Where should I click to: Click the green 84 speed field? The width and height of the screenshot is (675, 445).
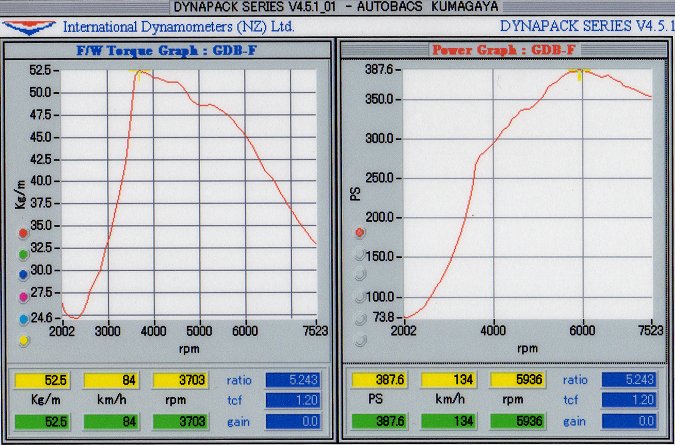click(x=111, y=422)
